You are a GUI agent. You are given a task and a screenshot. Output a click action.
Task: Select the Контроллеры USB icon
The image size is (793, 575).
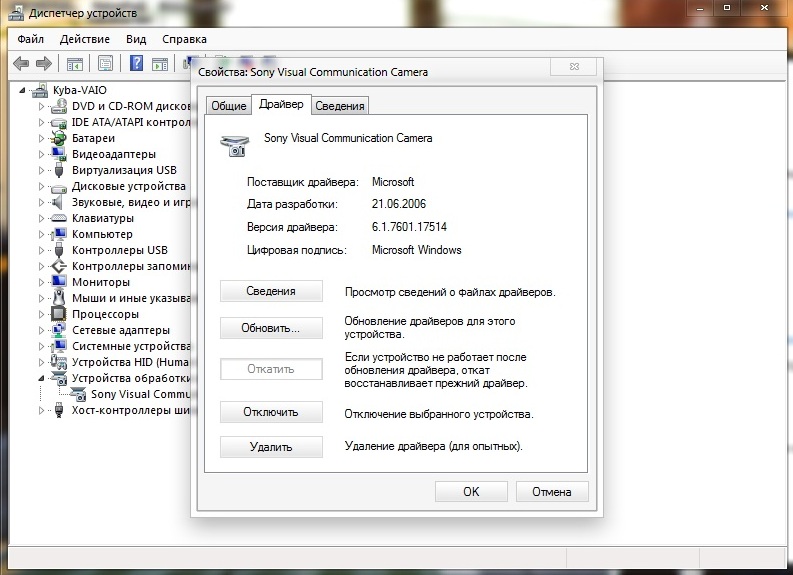(59, 250)
